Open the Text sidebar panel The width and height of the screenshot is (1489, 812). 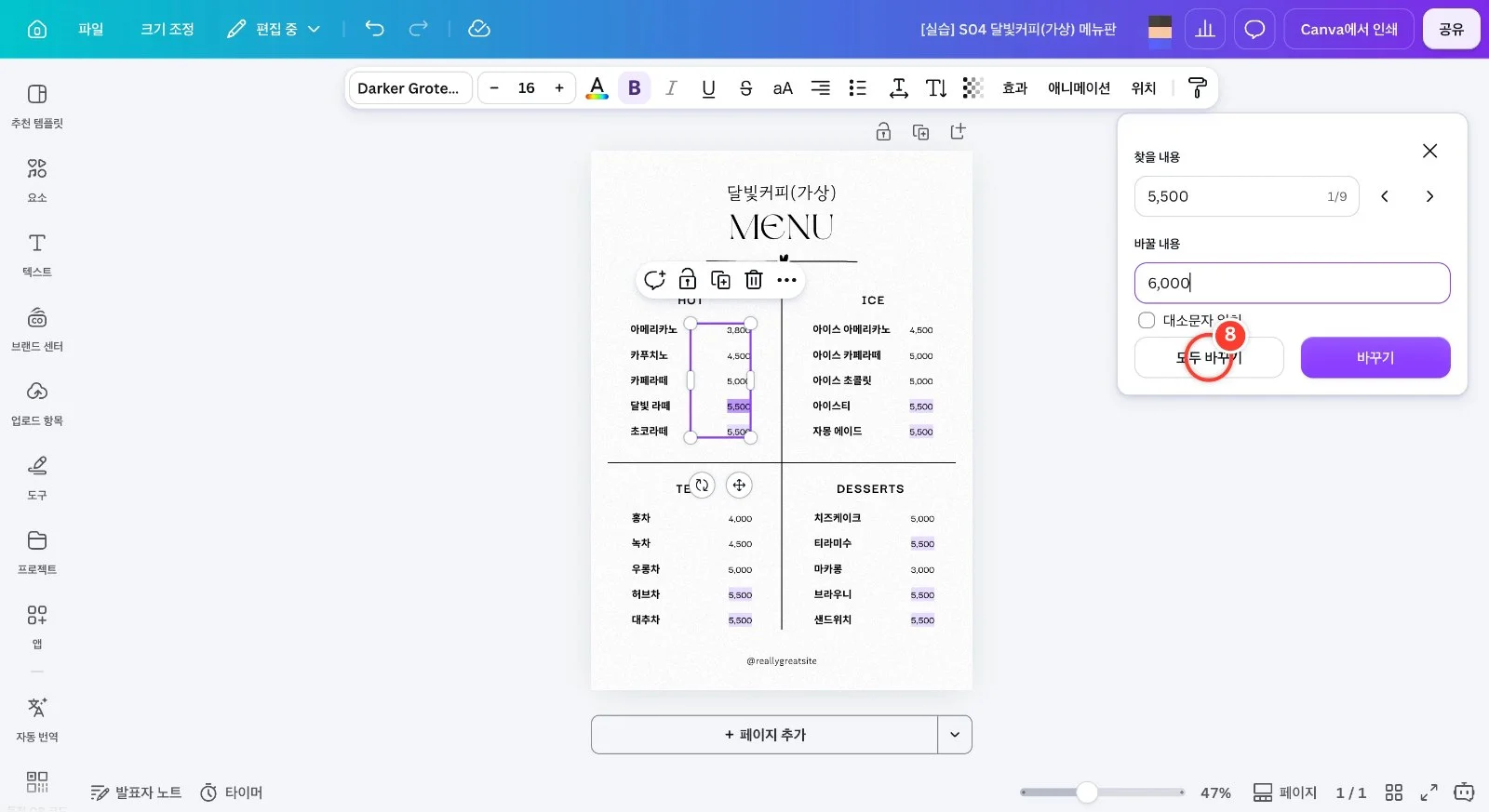(x=37, y=255)
